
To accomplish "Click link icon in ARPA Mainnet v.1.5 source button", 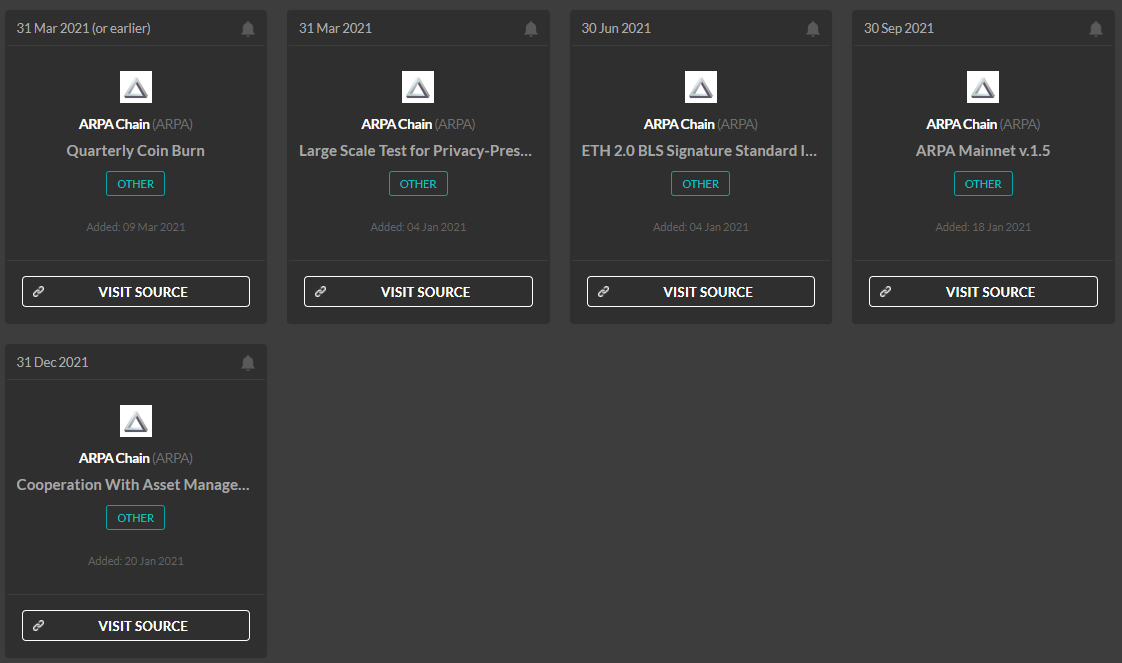I will [885, 292].
